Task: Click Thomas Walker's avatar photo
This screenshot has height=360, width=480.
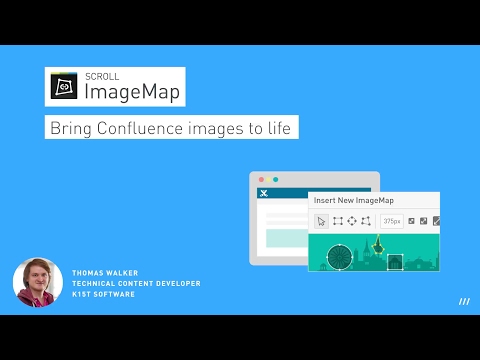Action: tap(38, 282)
